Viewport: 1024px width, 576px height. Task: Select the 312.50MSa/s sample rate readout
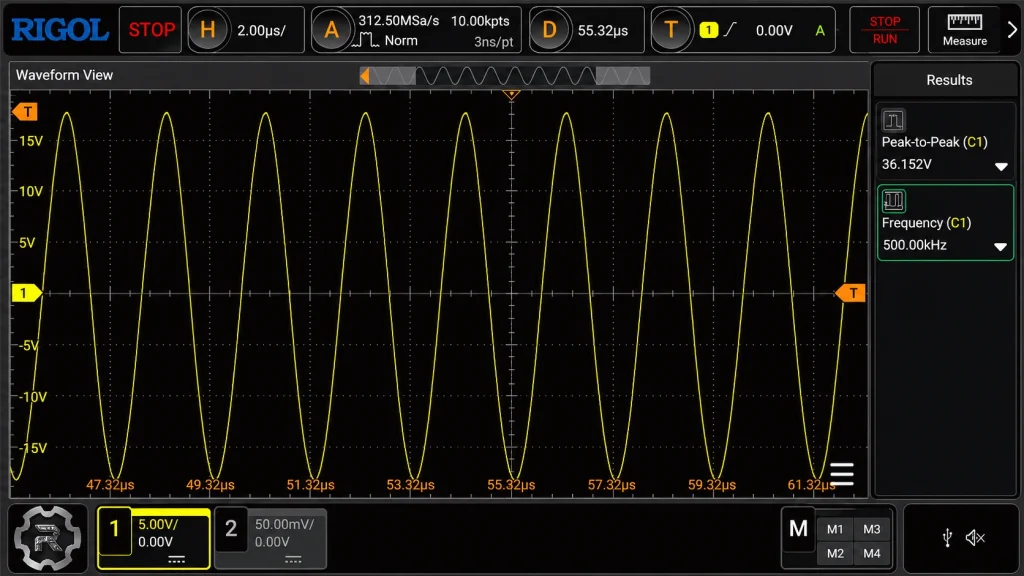pyautogui.click(x=398, y=21)
